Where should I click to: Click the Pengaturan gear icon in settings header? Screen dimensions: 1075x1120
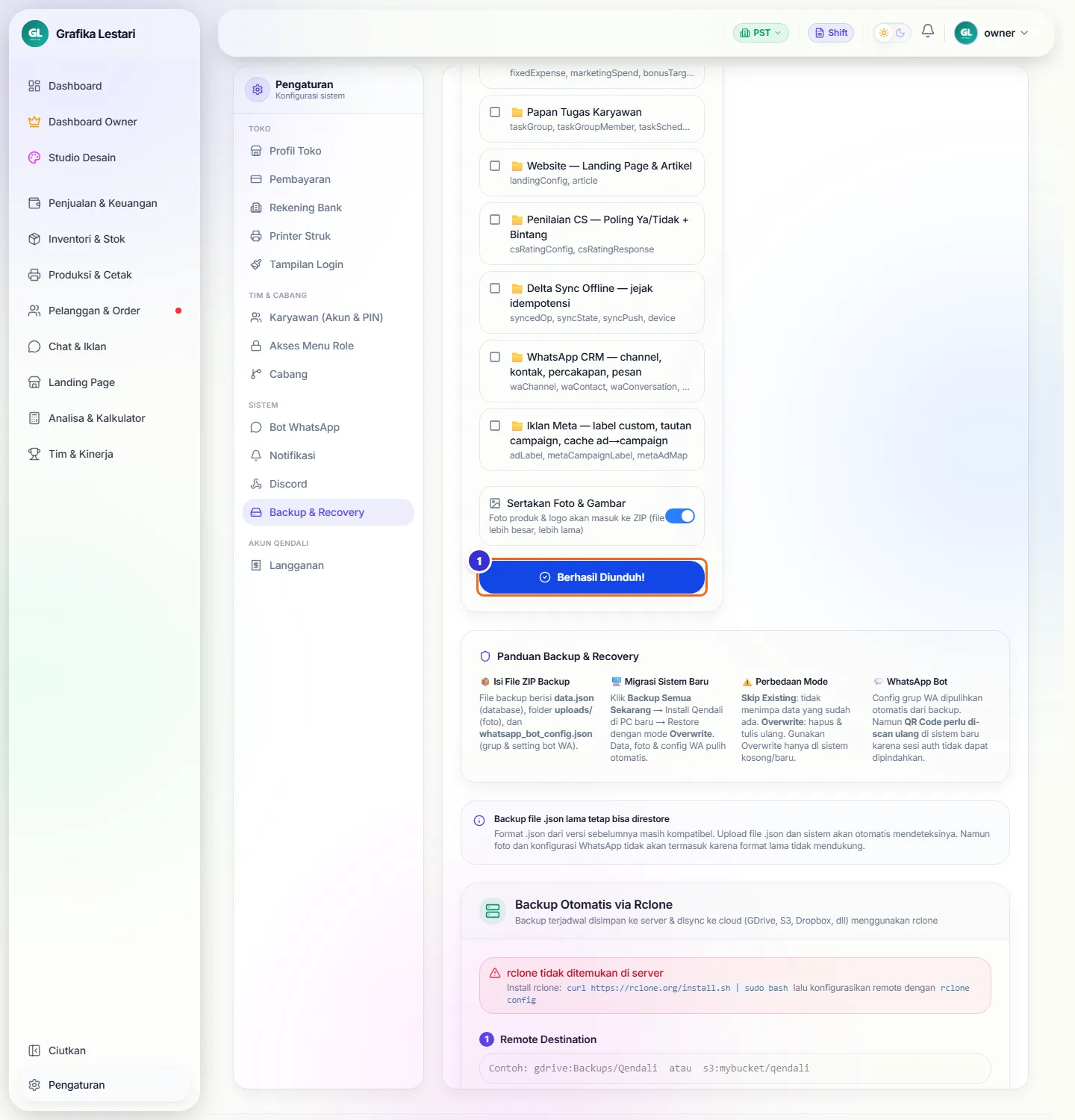coord(258,90)
